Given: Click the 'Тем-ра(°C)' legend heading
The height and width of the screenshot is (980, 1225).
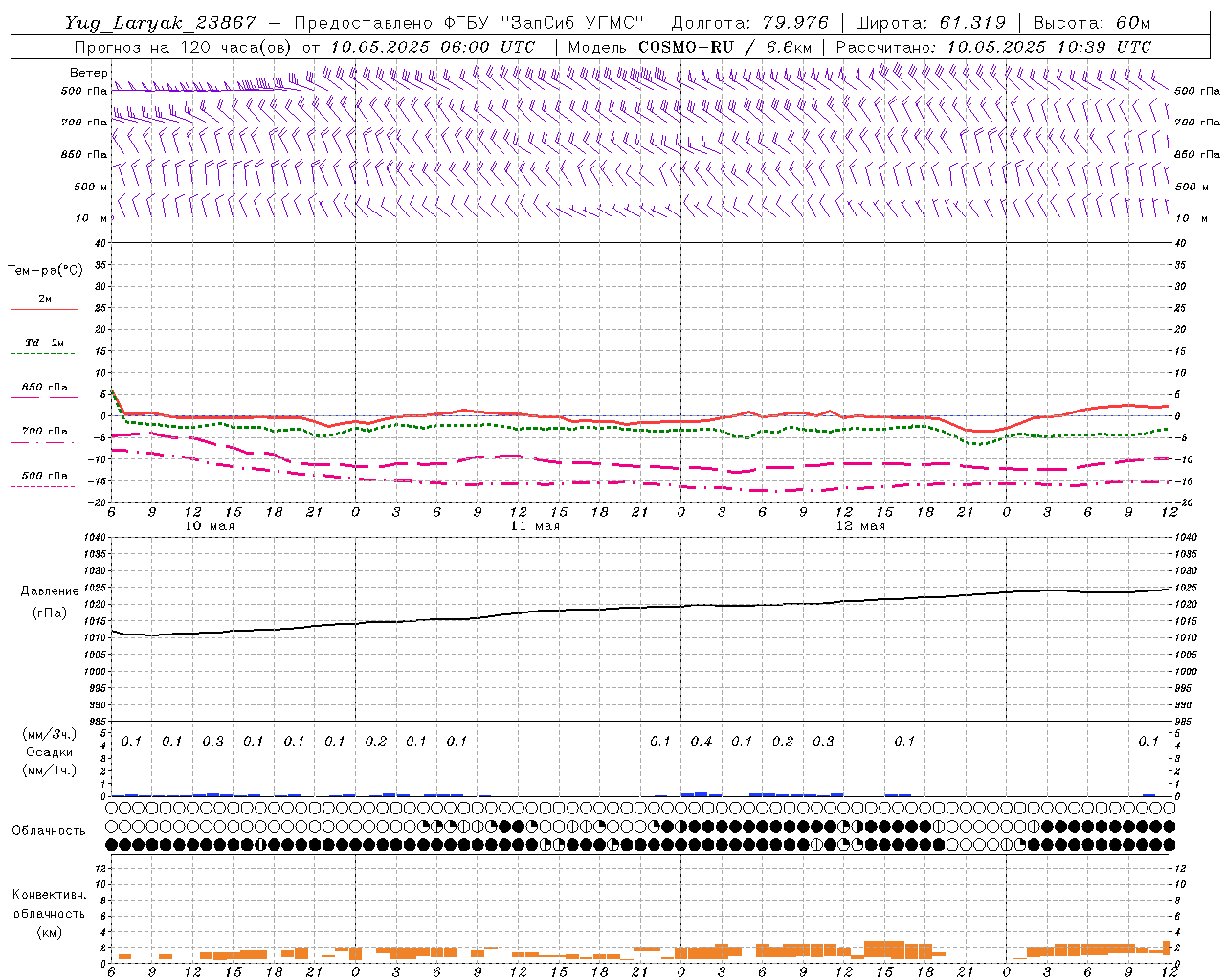Looking at the screenshot, I should pos(45,271).
